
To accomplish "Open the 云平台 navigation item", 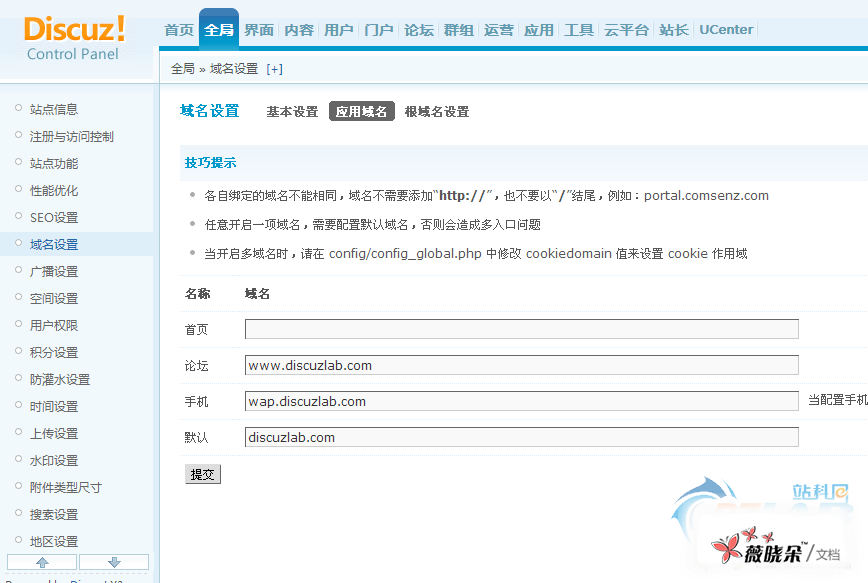I will point(626,30).
